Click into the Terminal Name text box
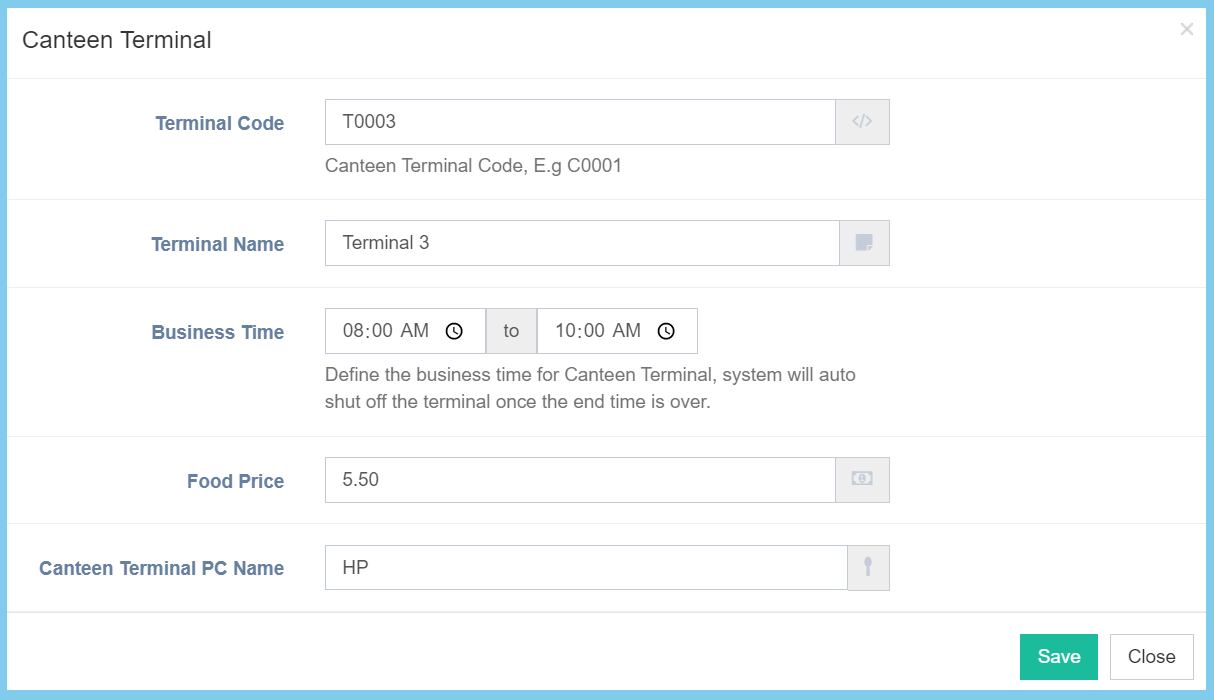 pyautogui.click(x=580, y=243)
